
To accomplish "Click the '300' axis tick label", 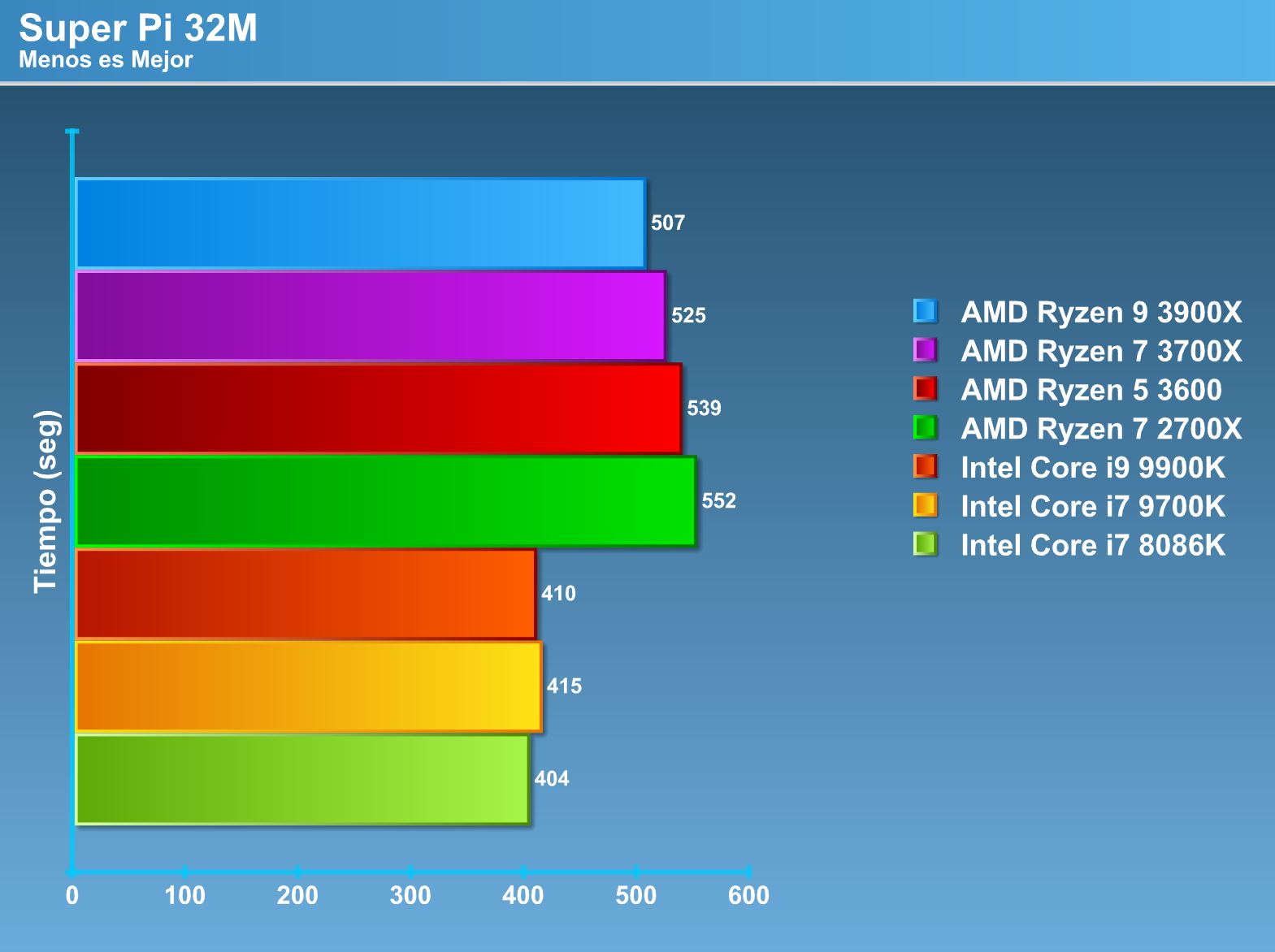I will point(410,895).
